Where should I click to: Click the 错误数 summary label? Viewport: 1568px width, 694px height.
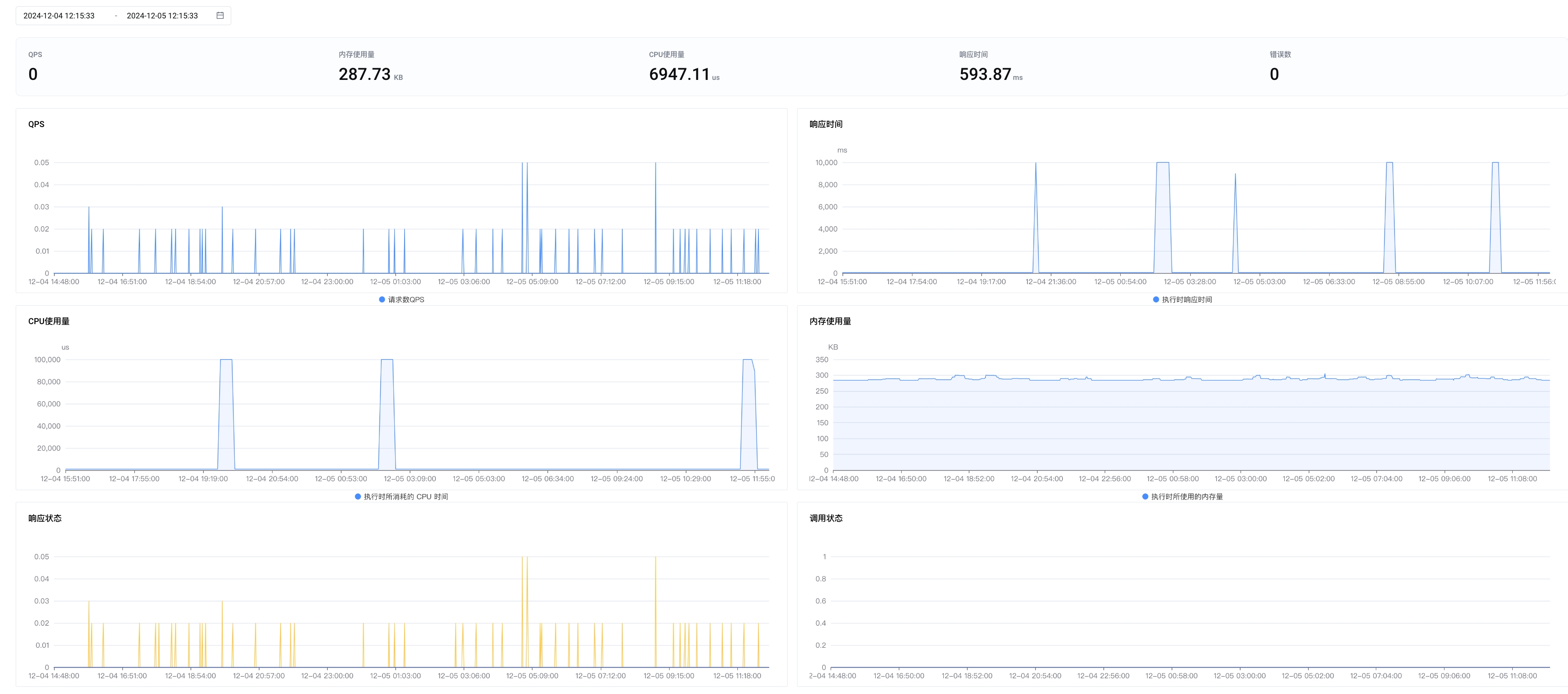pos(1280,54)
